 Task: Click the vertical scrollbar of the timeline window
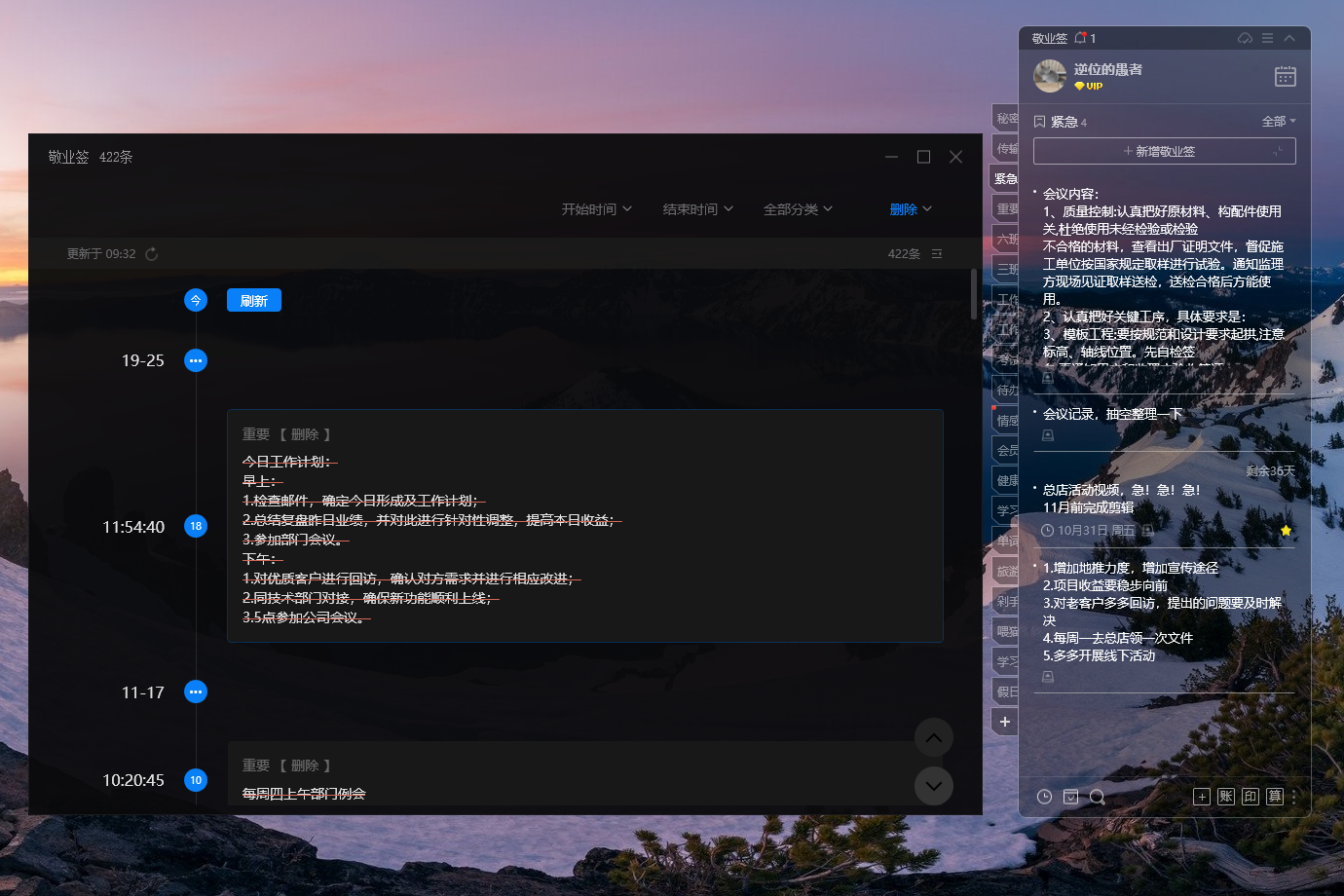coord(974,294)
